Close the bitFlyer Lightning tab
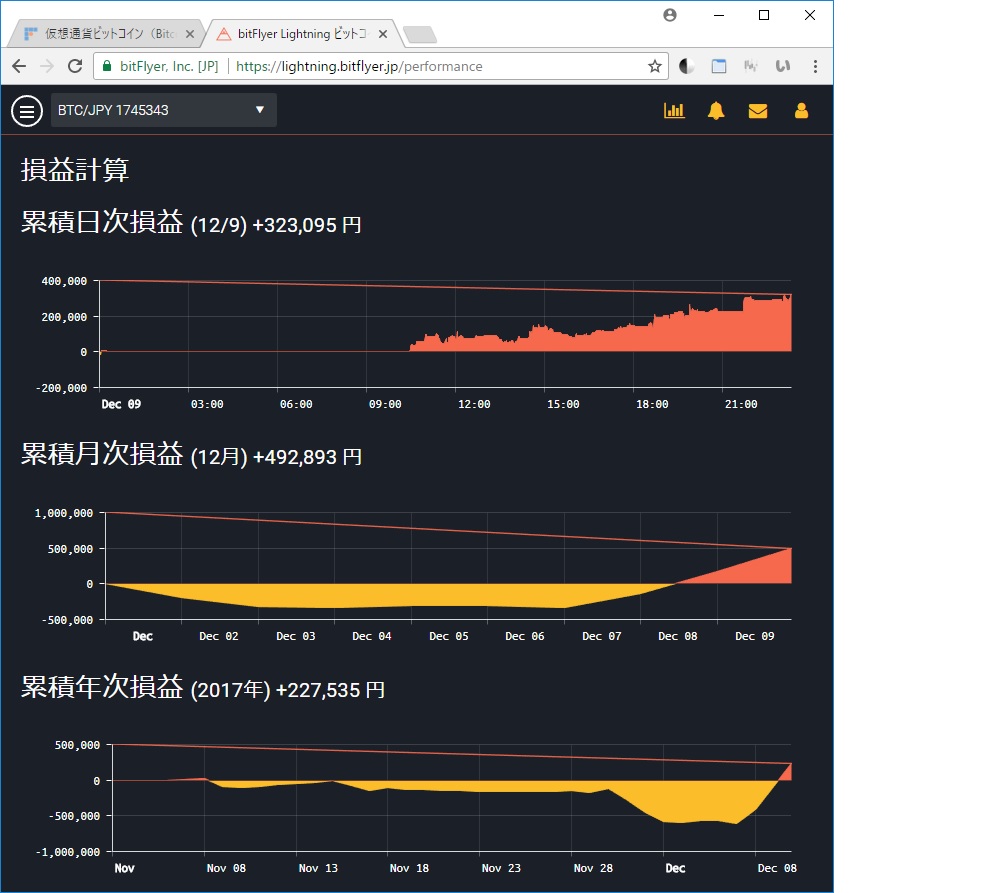 383,34
